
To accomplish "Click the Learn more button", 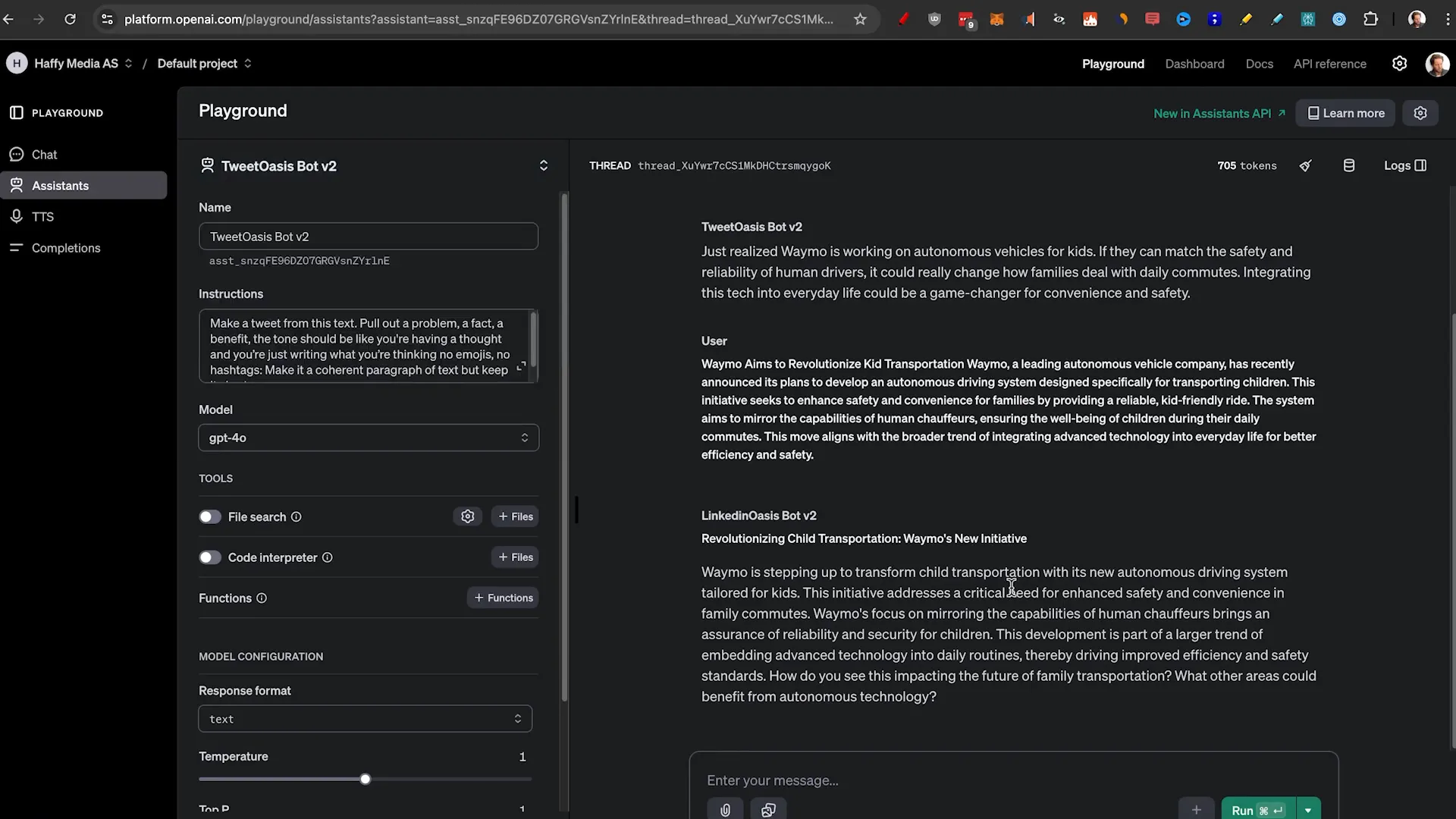I will (1345, 113).
